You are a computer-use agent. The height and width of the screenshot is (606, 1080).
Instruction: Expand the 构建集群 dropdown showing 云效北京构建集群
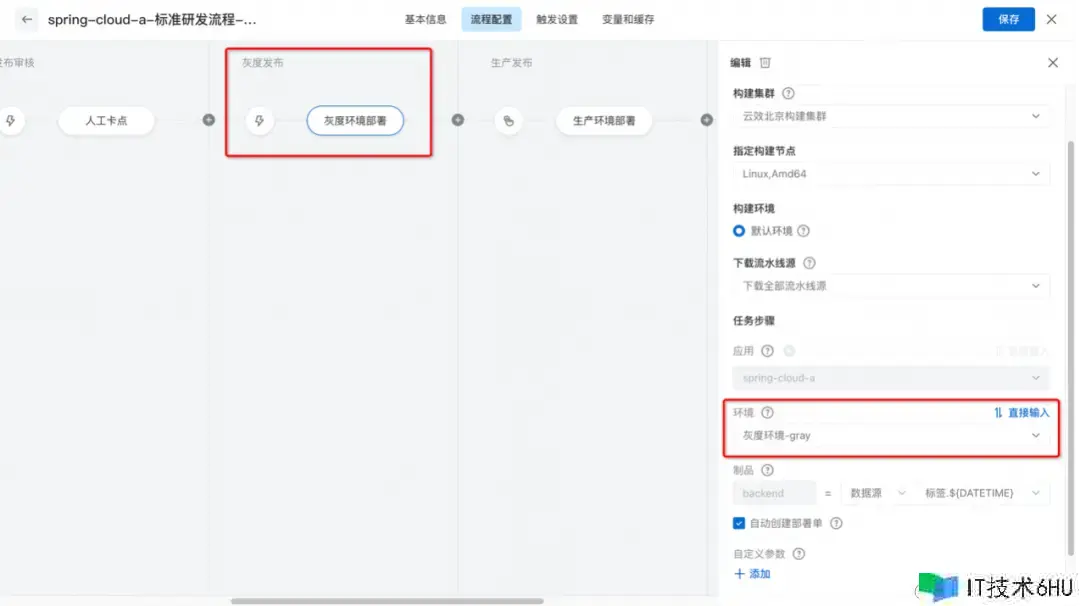[x=891, y=116]
